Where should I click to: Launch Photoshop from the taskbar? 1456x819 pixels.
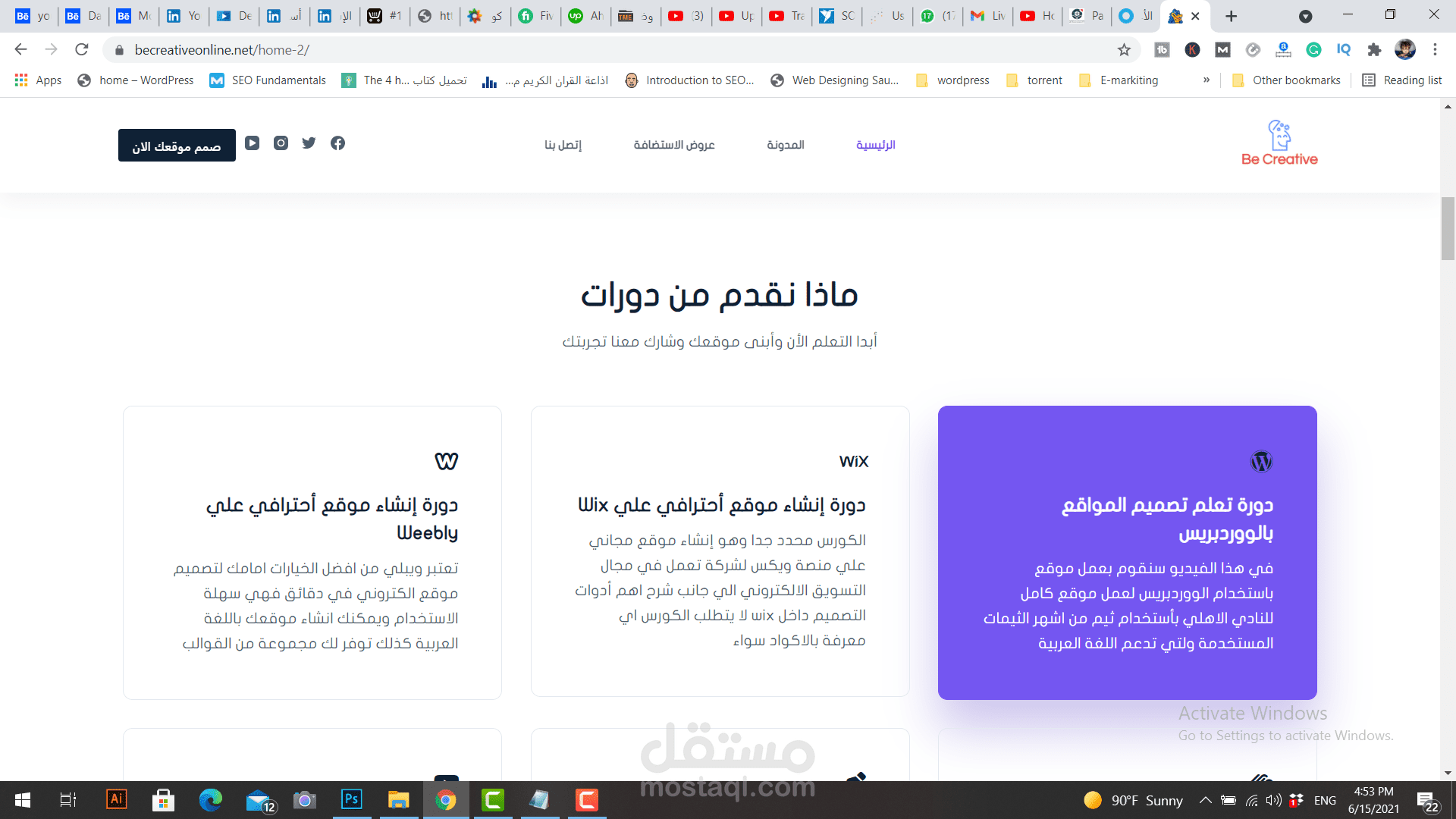tap(352, 799)
